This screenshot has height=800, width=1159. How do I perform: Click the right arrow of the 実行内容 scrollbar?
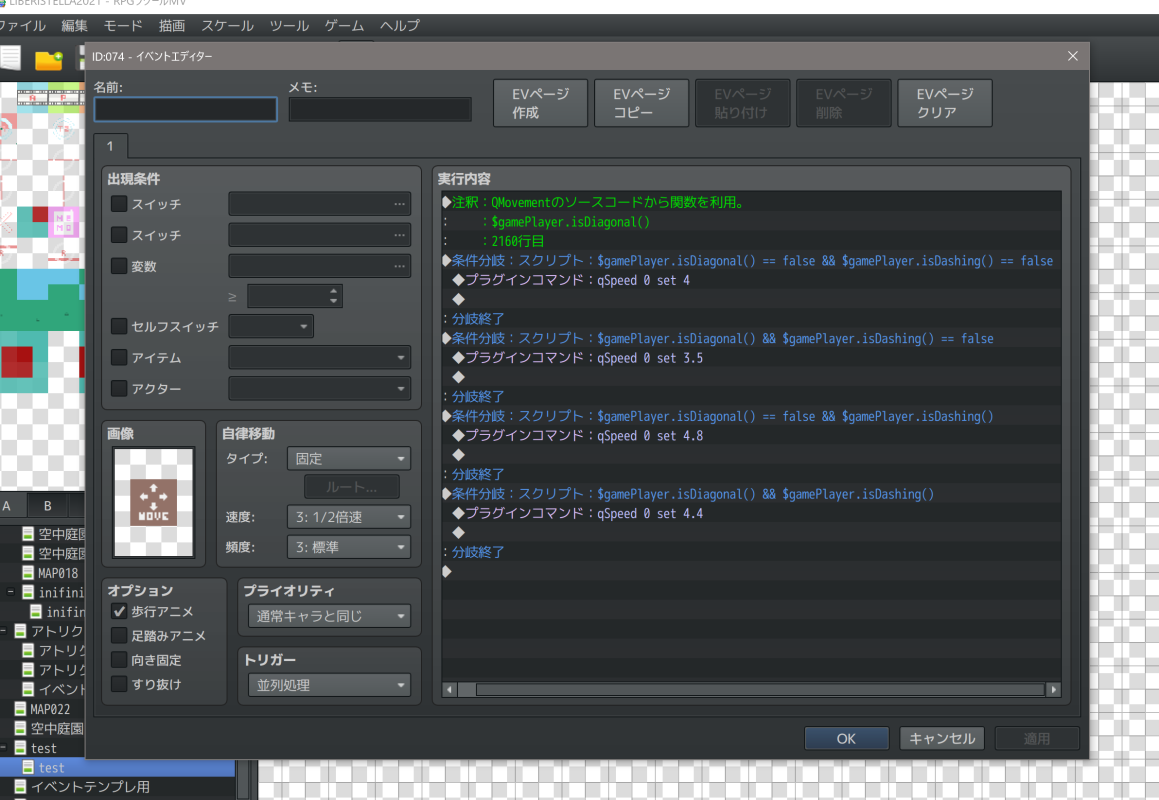(1054, 690)
